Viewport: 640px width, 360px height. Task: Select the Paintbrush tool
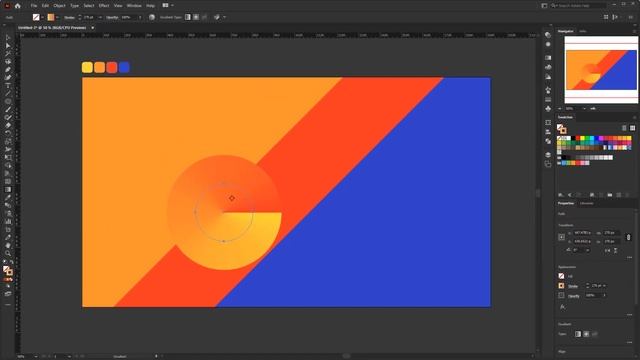pos(8,109)
